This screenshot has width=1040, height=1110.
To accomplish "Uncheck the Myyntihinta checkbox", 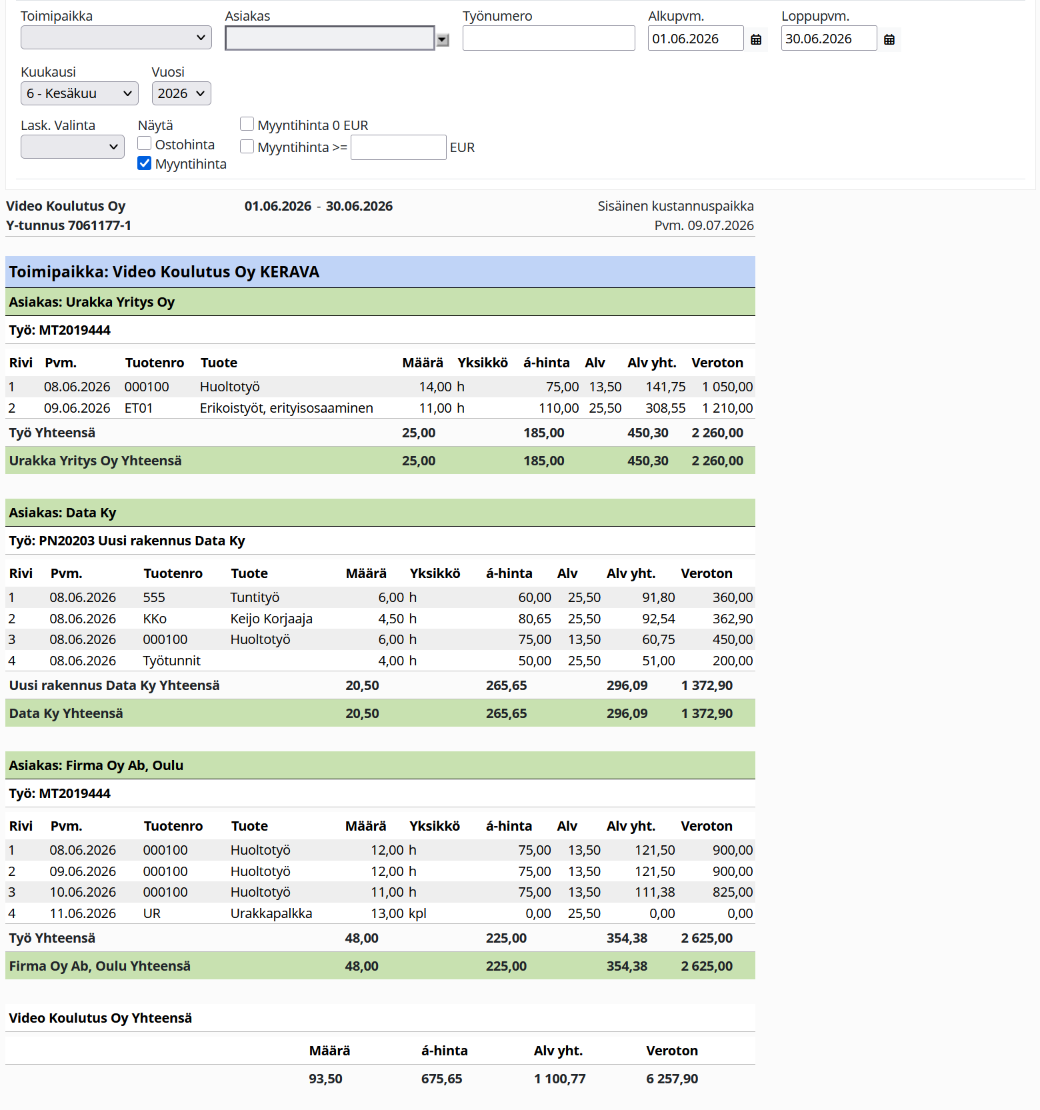I will (144, 164).
